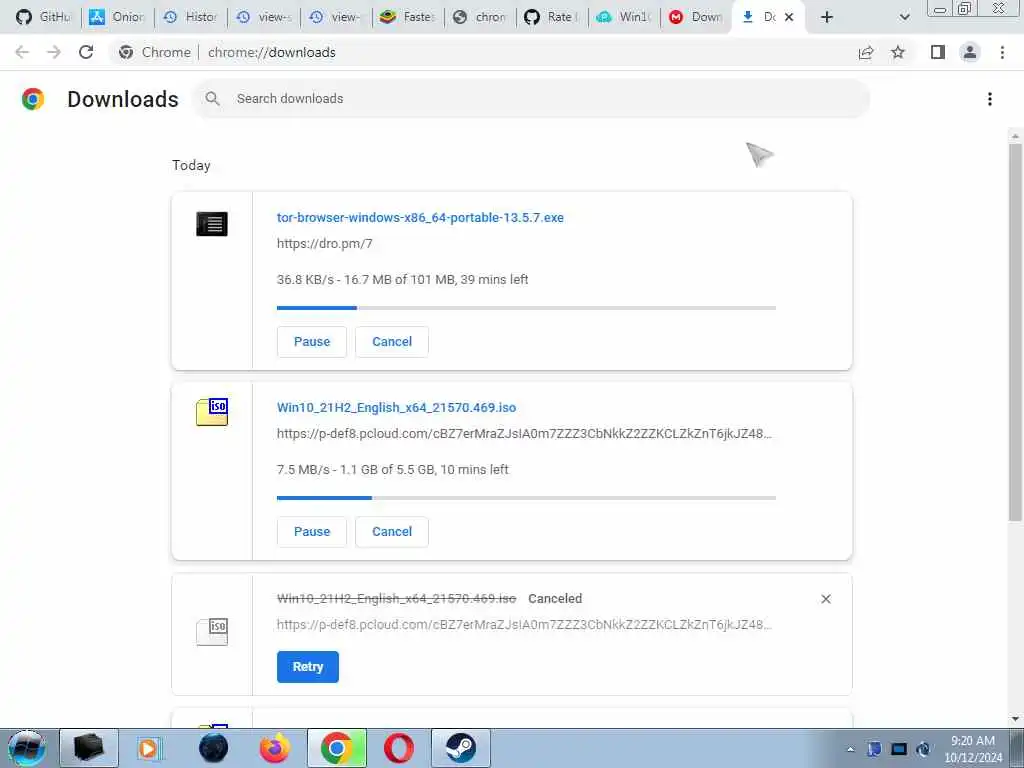Select the History tab
Screen dimensions: 1024x768
[189, 17]
